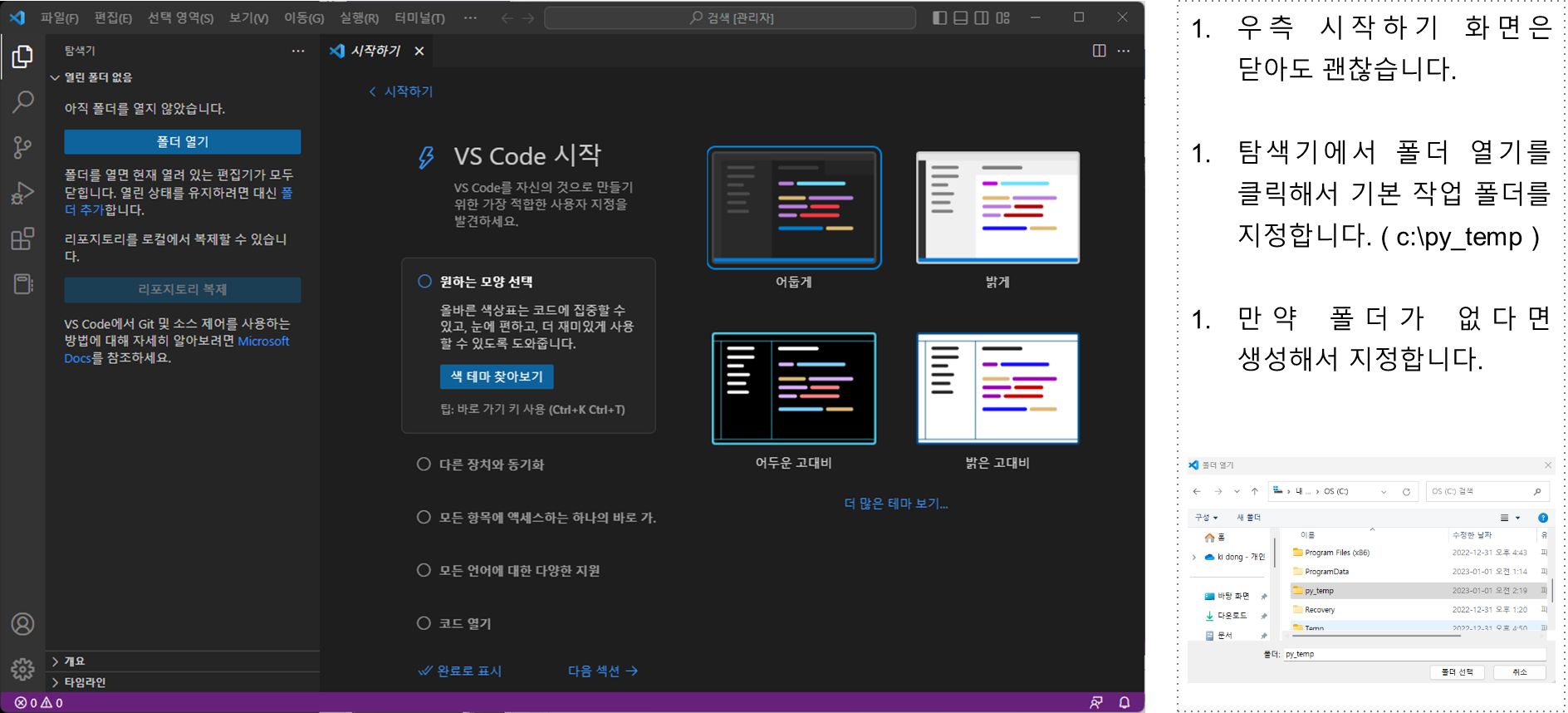This screenshot has height=713, width=1568.
Task: Click the up-arrow in folder dialog
Action: point(1255,491)
